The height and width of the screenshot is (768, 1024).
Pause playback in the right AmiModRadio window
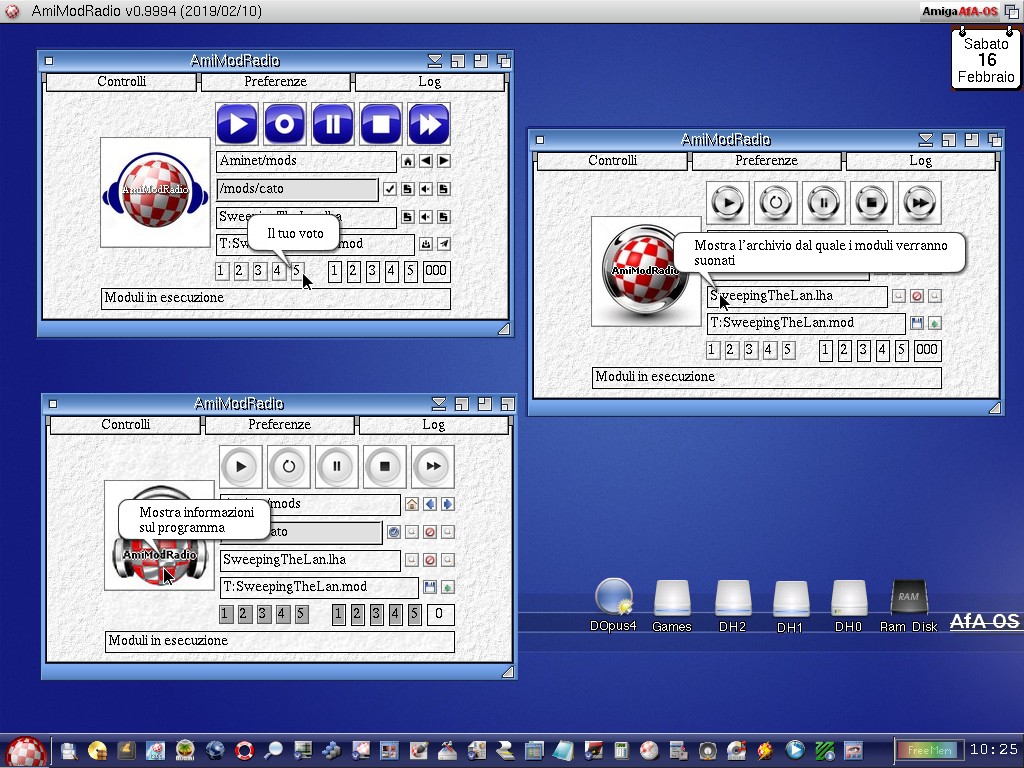[824, 203]
